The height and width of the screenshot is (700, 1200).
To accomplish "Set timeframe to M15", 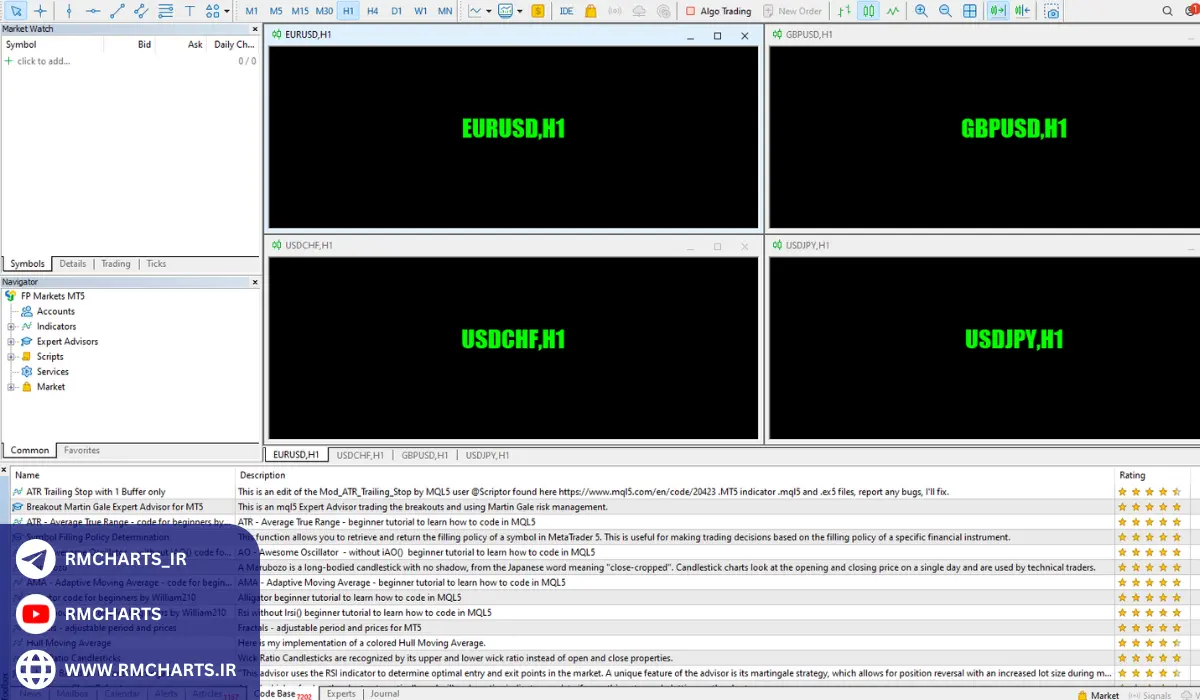I will (300, 11).
